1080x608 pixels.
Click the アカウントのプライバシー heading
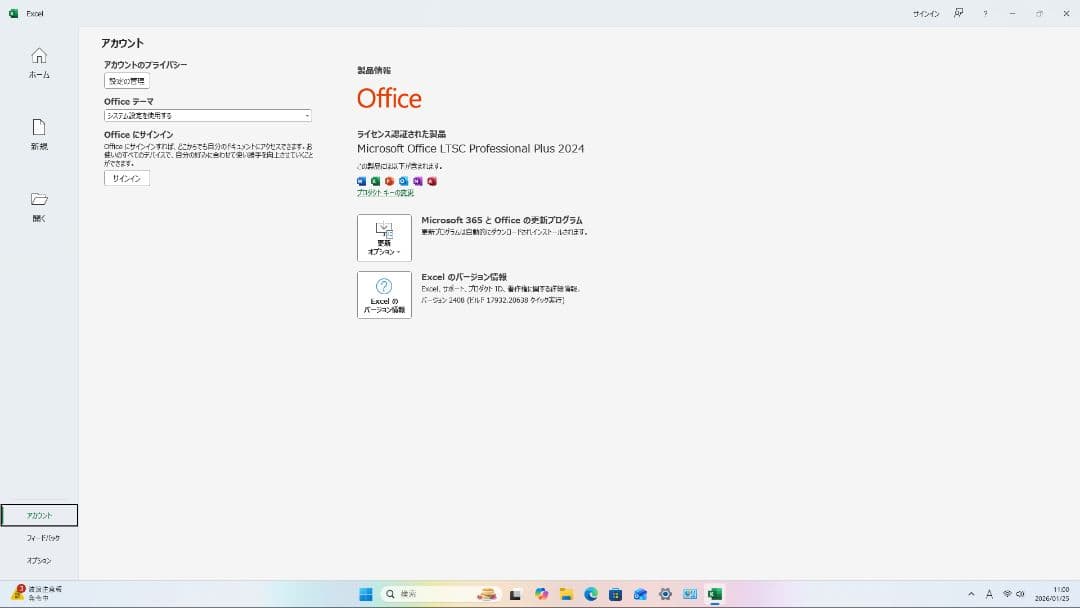[x=145, y=65]
